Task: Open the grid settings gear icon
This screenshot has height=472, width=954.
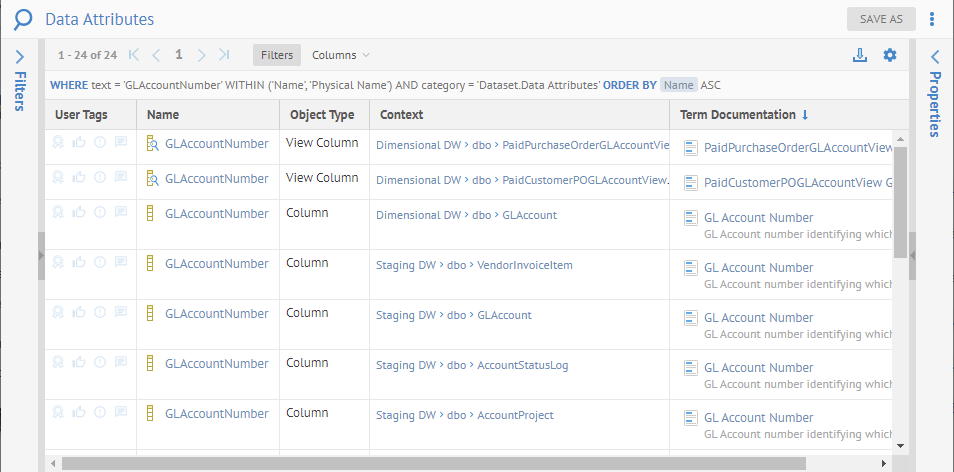Action: point(890,55)
